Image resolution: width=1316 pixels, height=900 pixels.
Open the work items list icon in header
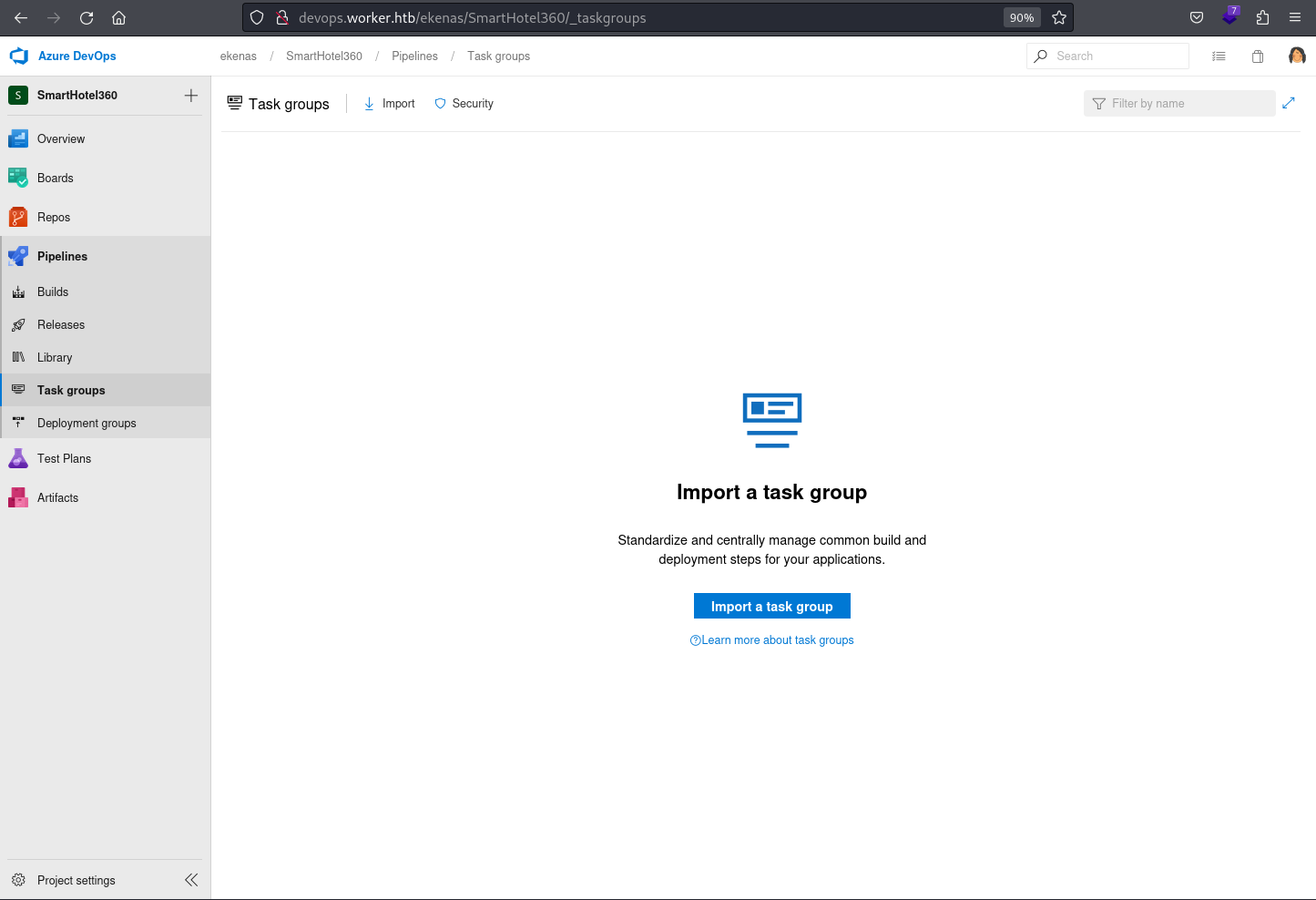point(1219,56)
